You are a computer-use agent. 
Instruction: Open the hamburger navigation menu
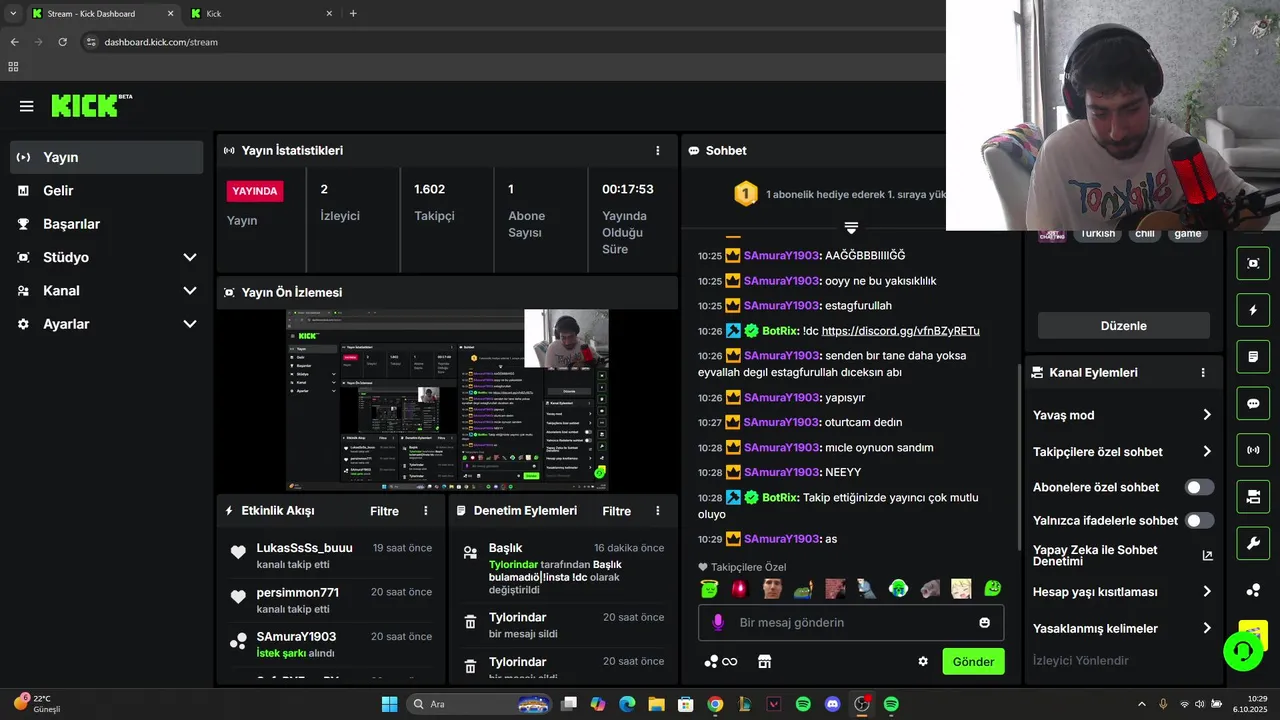tap(27, 106)
